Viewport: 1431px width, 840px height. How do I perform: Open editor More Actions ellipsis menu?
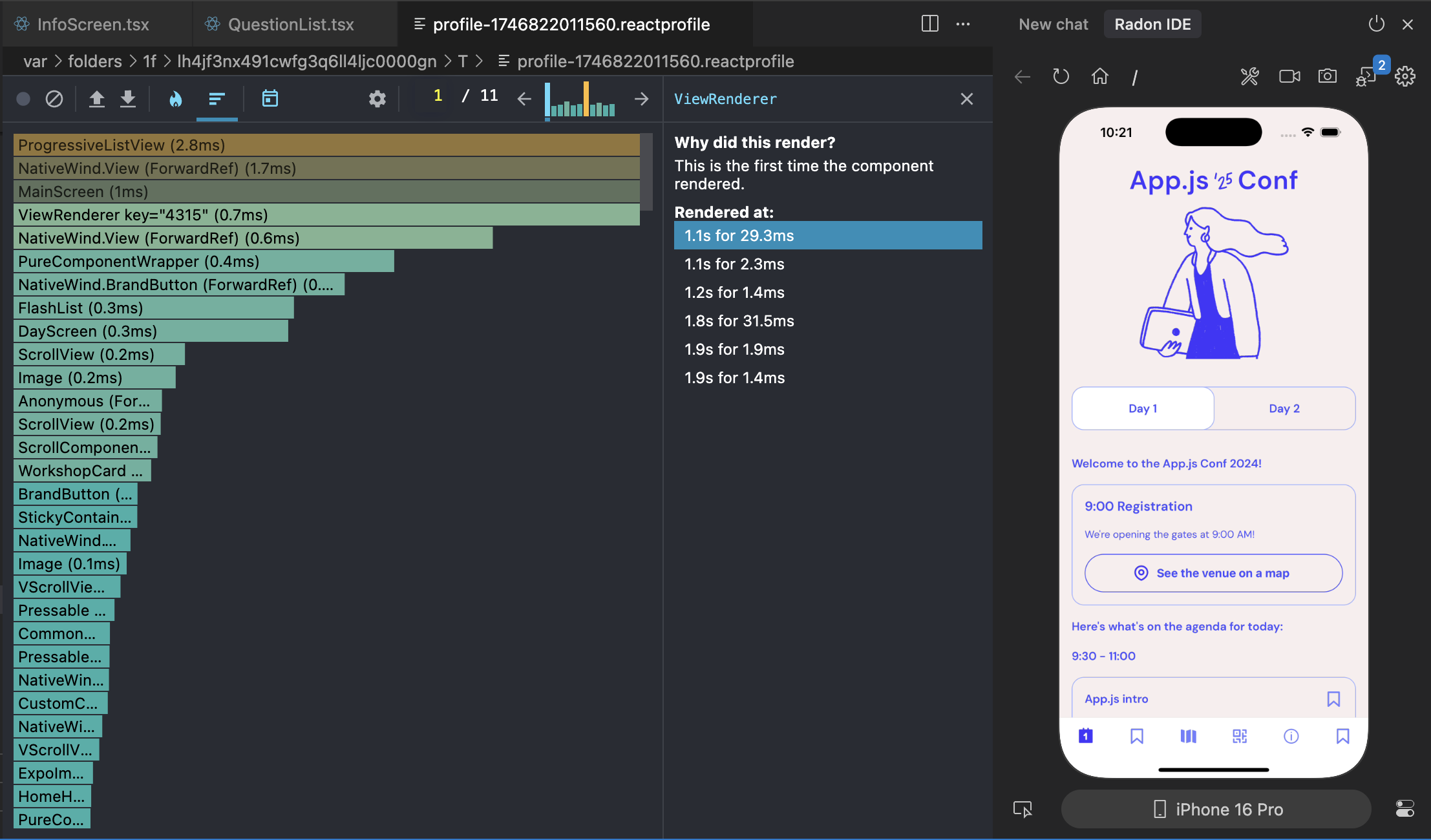tap(963, 25)
